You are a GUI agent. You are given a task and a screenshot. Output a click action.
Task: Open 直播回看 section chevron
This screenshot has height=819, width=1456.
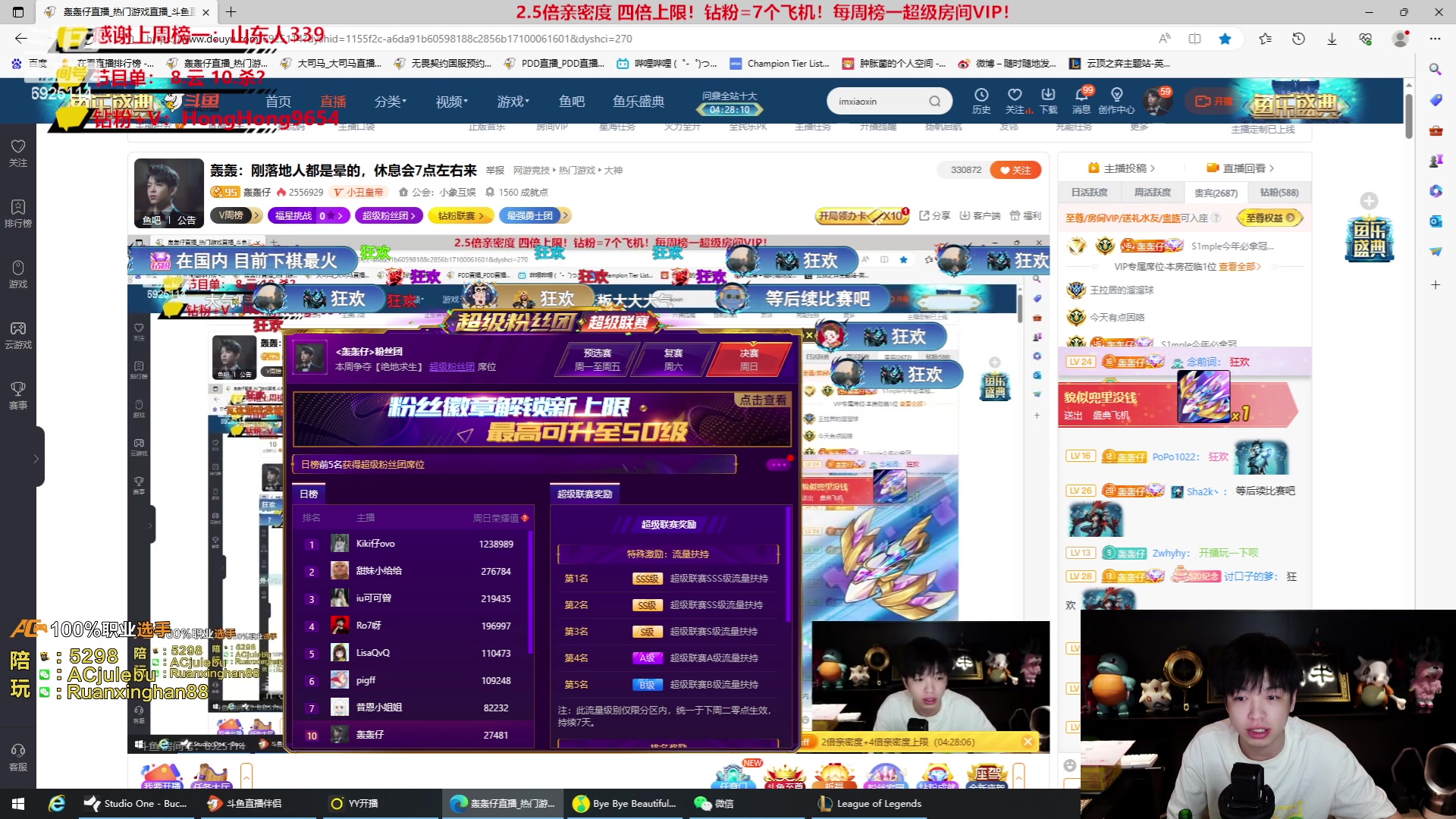[1272, 168]
